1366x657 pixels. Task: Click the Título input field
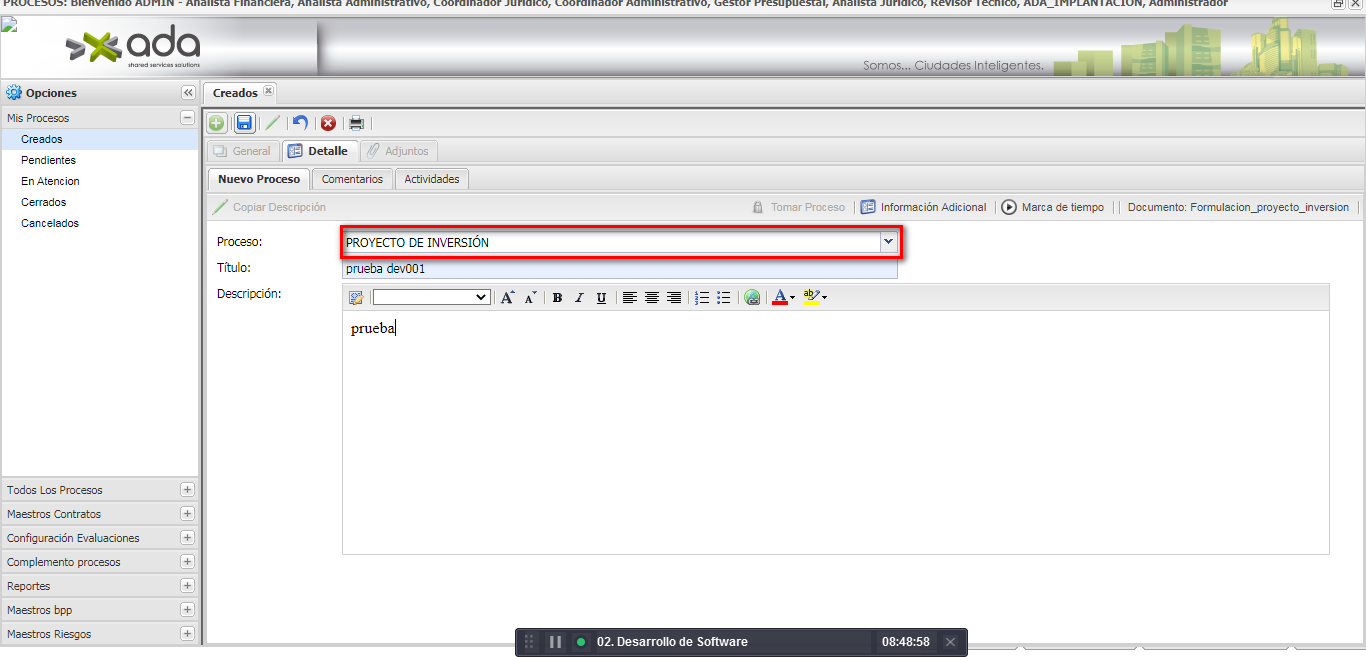click(x=619, y=268)
